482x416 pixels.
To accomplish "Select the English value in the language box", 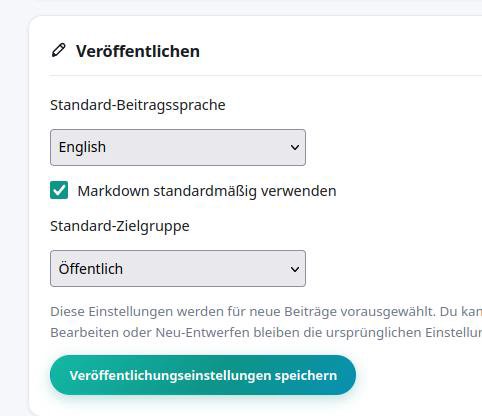I will [x=82, y=147].
